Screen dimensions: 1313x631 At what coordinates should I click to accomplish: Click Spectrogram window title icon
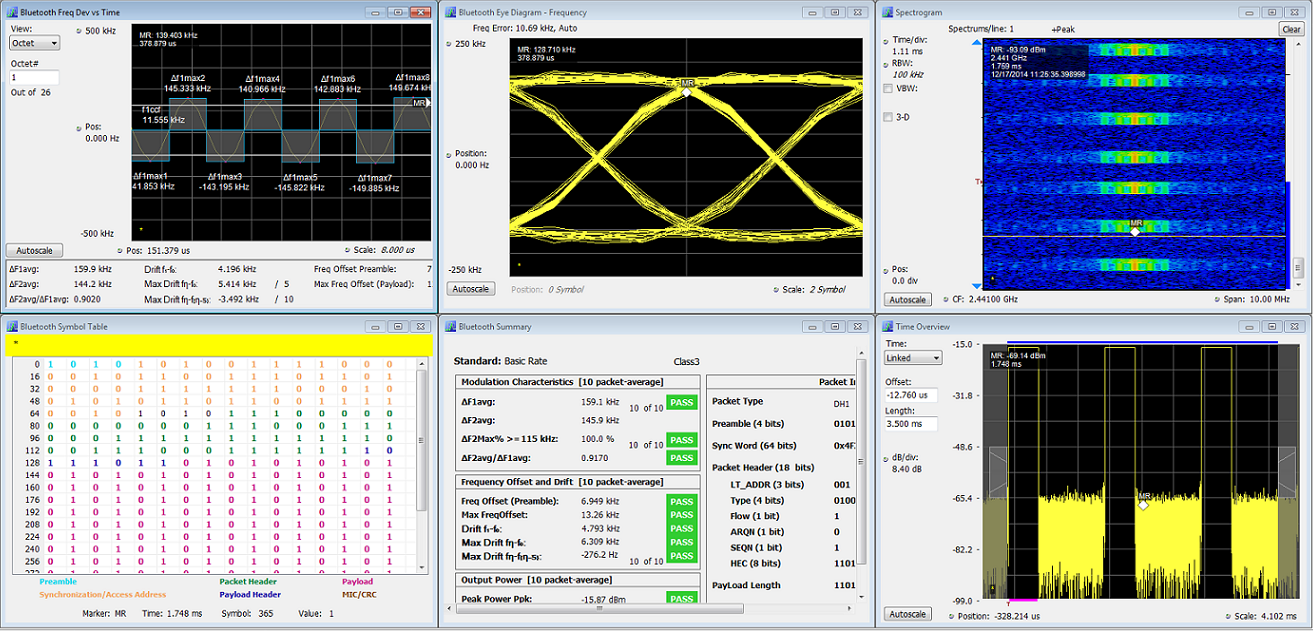(887, 13)
